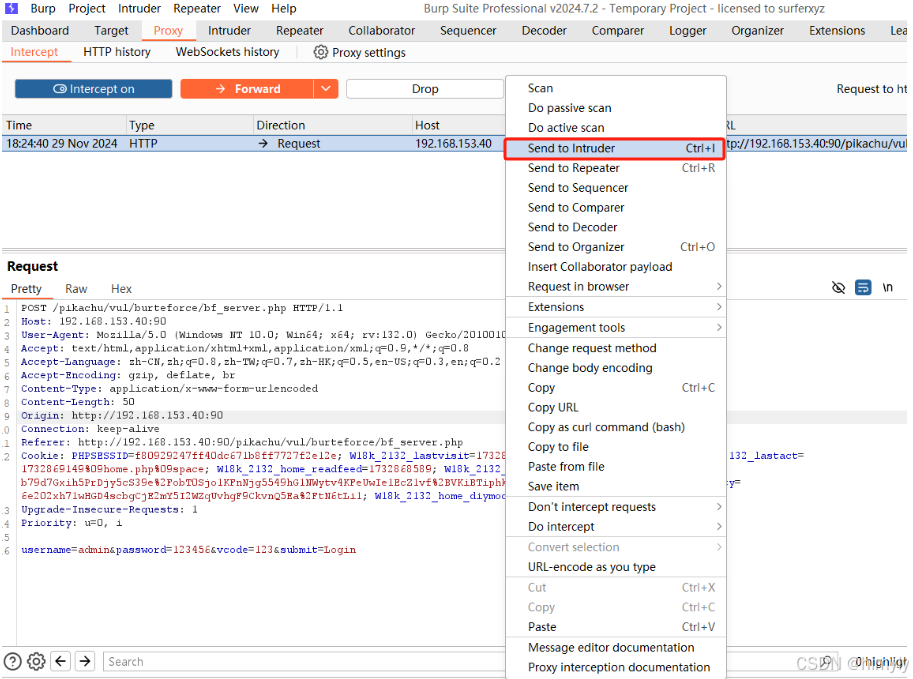Click Change request method

pos(615,348)
